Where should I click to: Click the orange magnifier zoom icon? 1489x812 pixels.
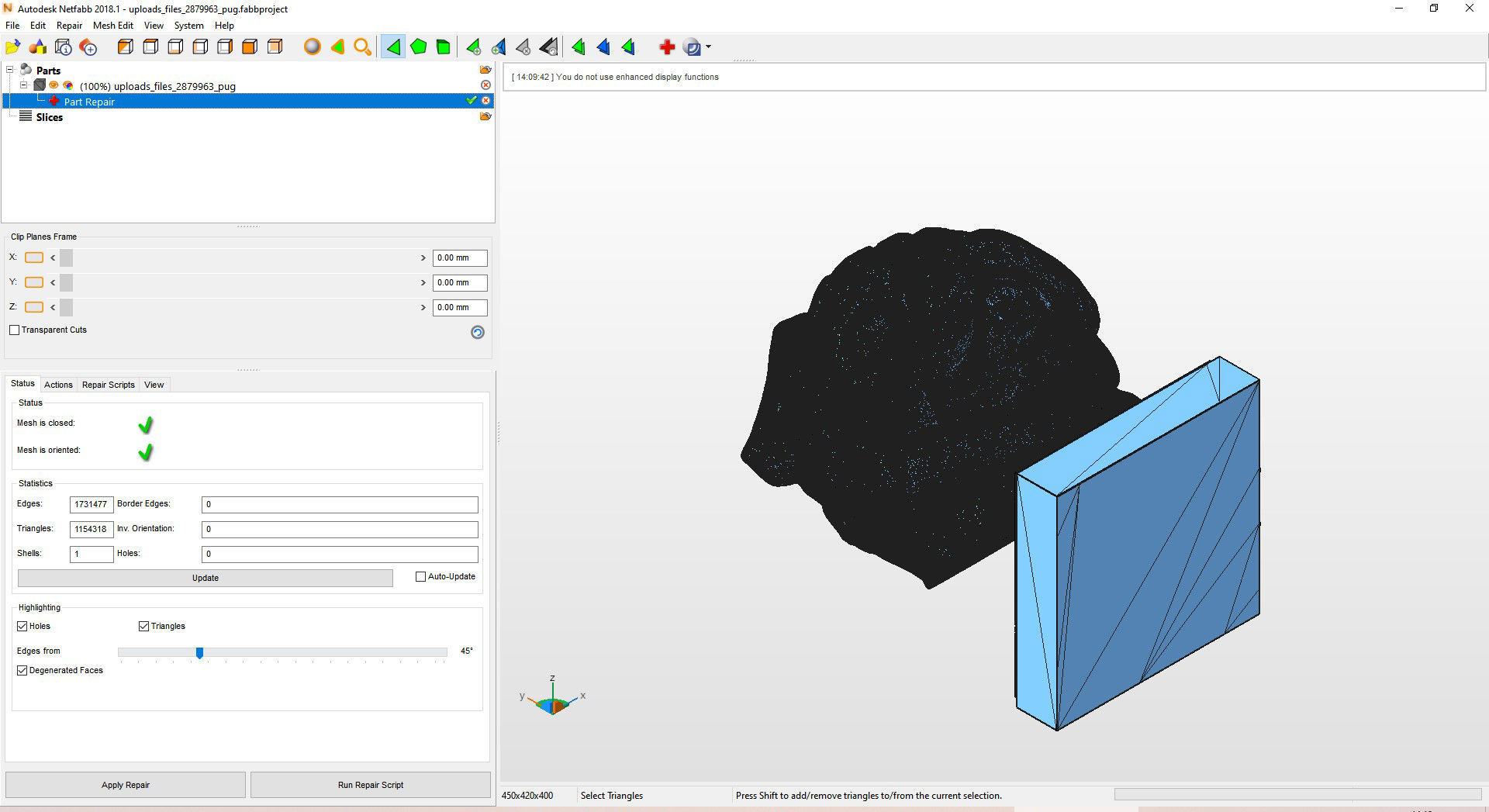pos(362,47)
